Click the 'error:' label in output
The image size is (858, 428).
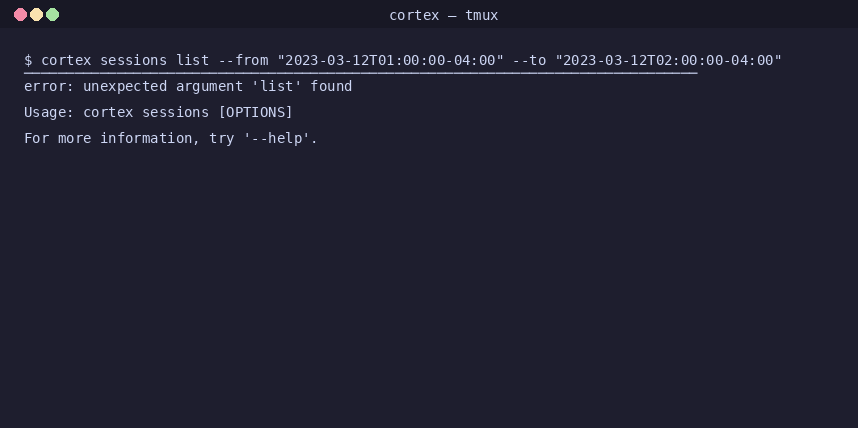pos(49,86)
